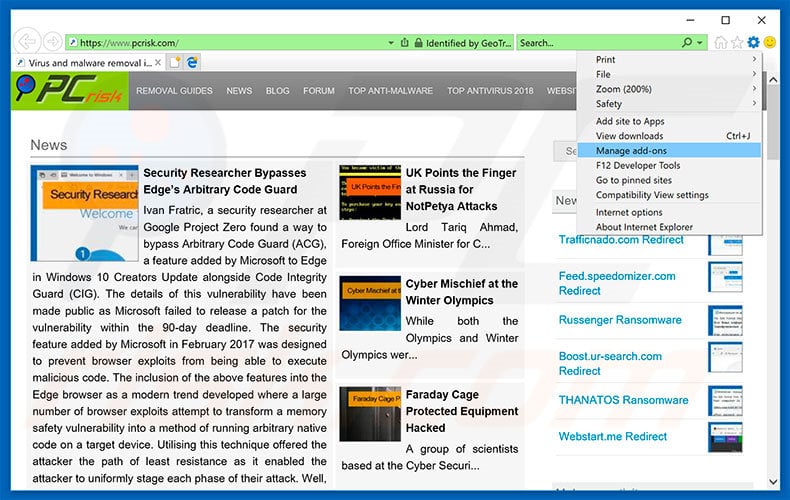Screen dimensions: 790x500
Task: Open REMOVAL GUIDES nav item
Action: tap(174, 91)
